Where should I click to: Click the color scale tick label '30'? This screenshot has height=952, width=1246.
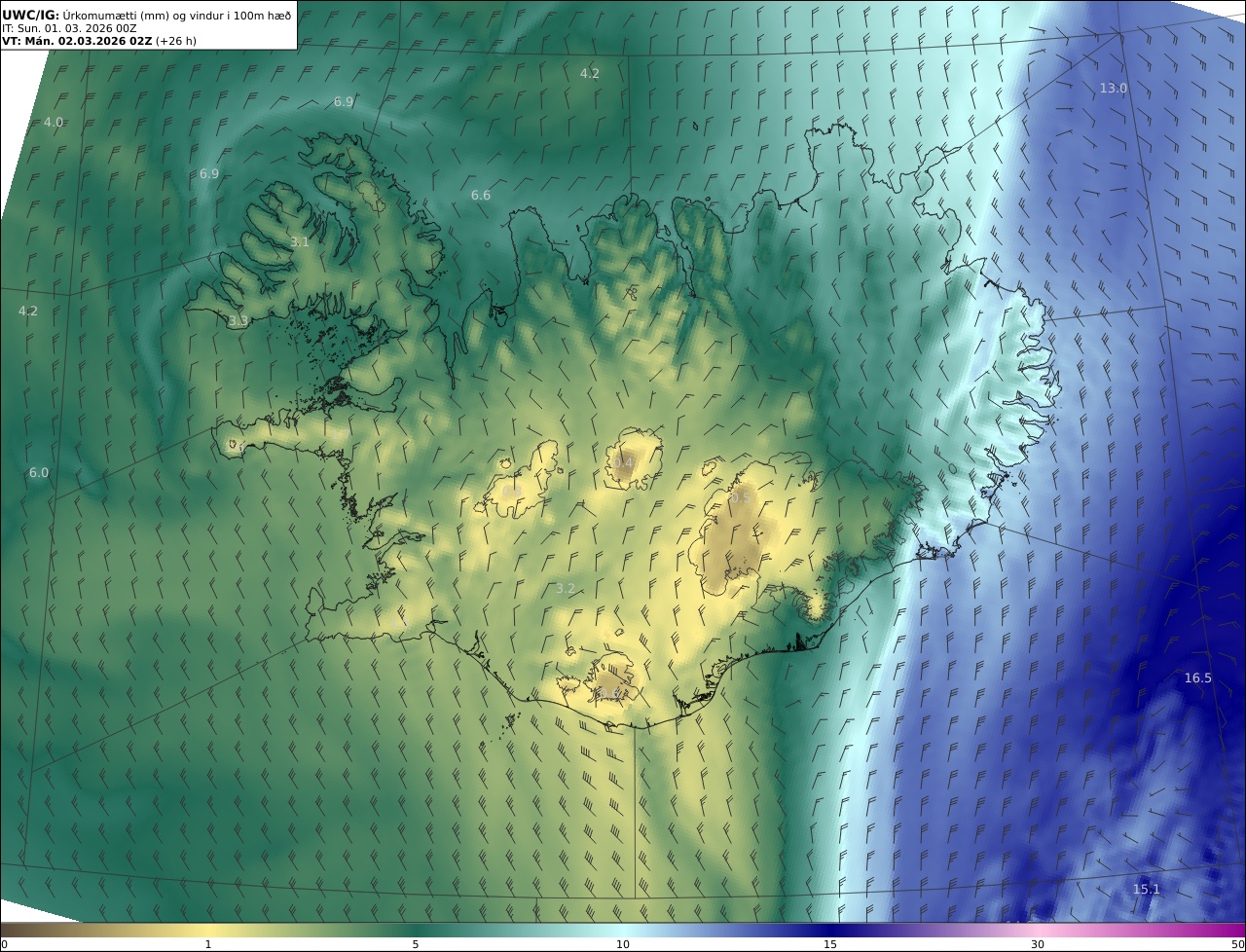1038,944
